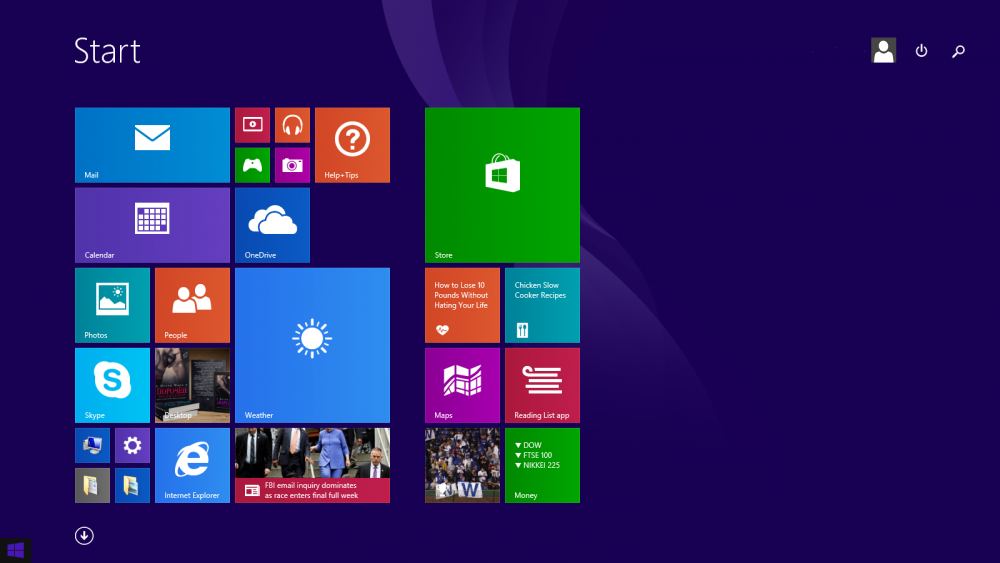Screen dimensions: 1000x563
Task: Open the Sports photo tile
Action: click(x=462, y=465)
